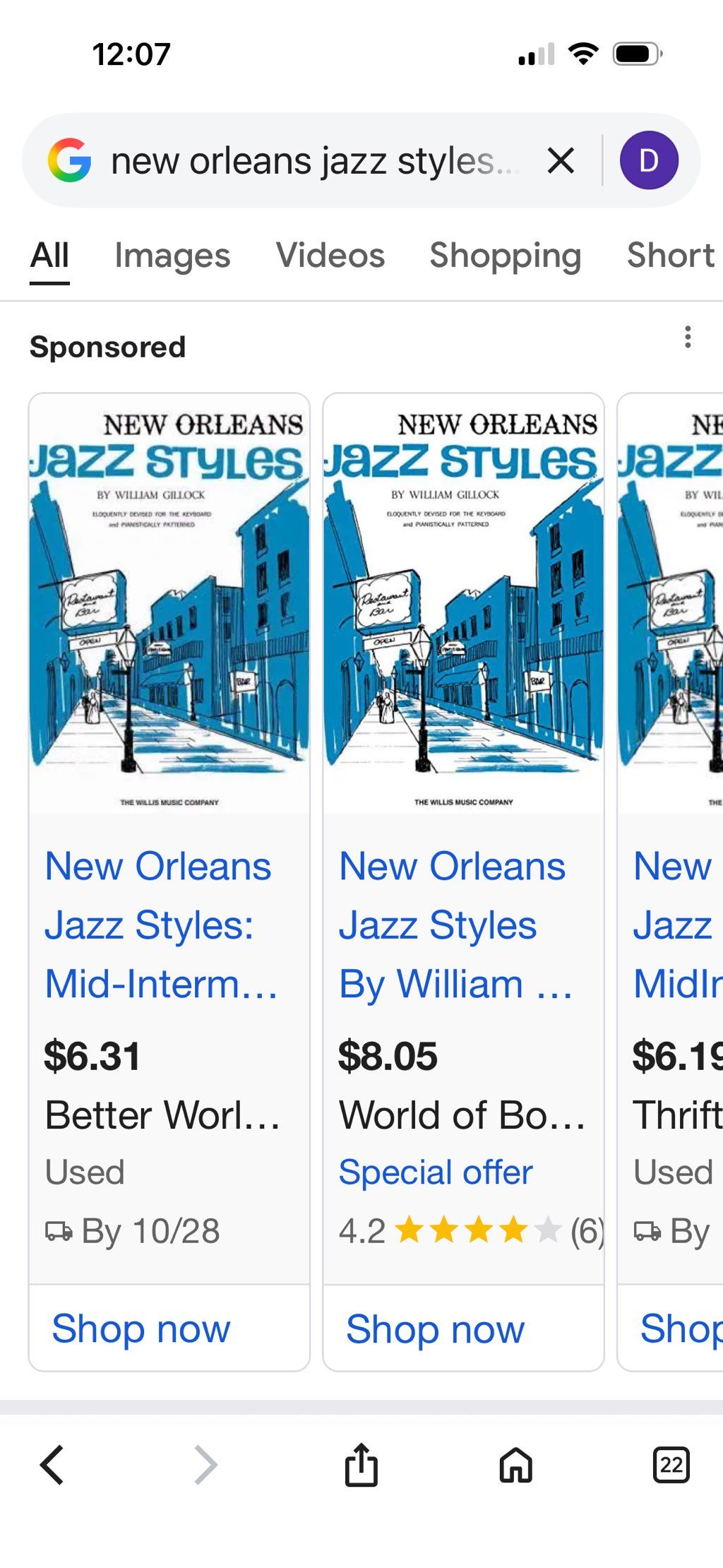This screenshot has height=1568, width=723.
Task: Open the Sponsored three-dot options menu
Action: point(688,337)
